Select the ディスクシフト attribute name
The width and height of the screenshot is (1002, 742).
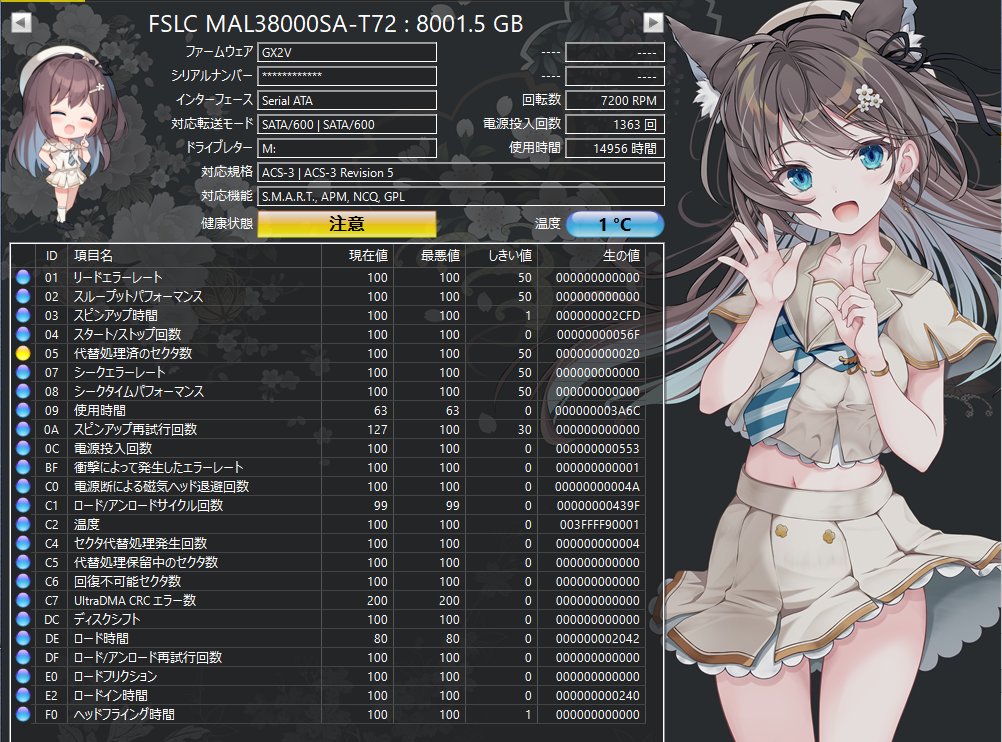click(107, 619)
